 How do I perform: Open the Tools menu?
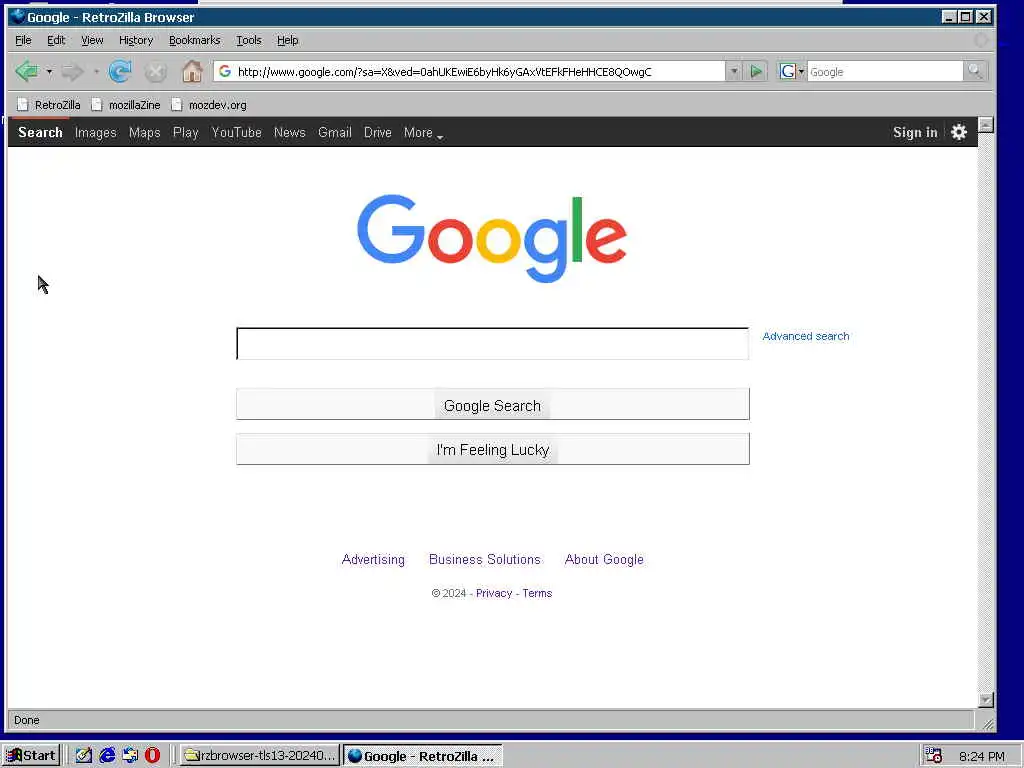pos(248,40)
